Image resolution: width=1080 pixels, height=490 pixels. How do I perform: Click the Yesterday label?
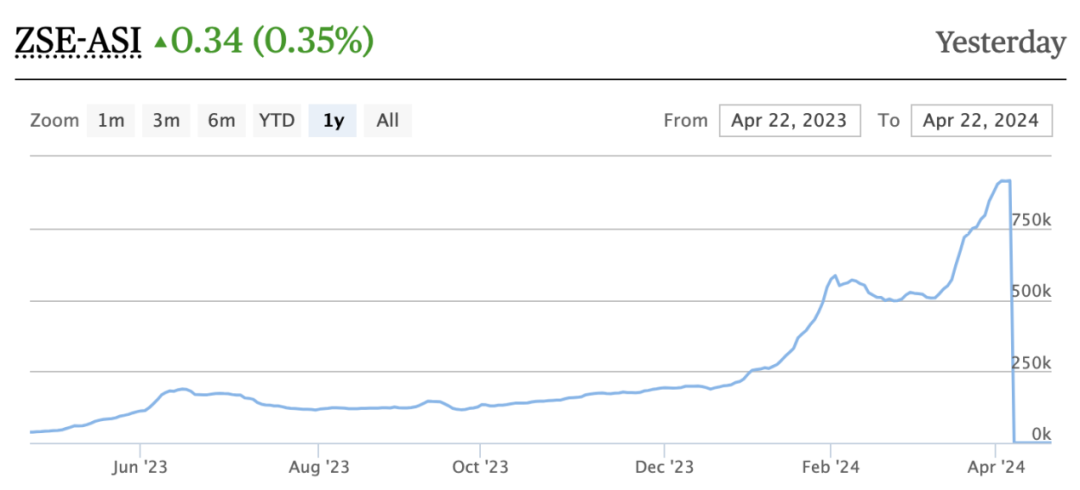(x=1000, y=43)
